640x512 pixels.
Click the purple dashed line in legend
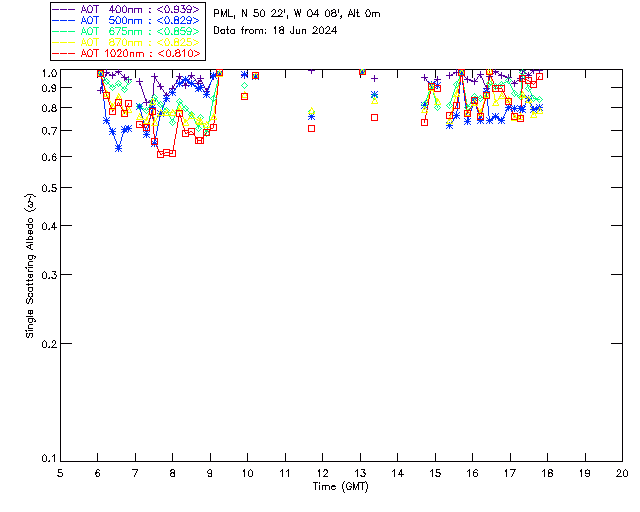tap(64, 9)
